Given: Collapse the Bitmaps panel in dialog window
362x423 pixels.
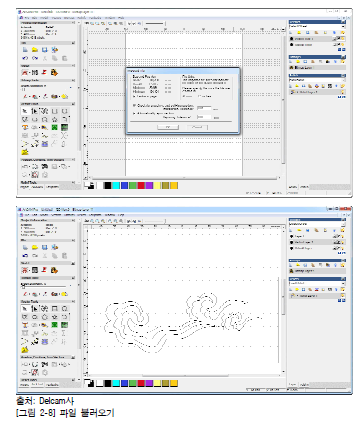Looking at the screenshot, I should pyautogui.click(x=344, y=57).
